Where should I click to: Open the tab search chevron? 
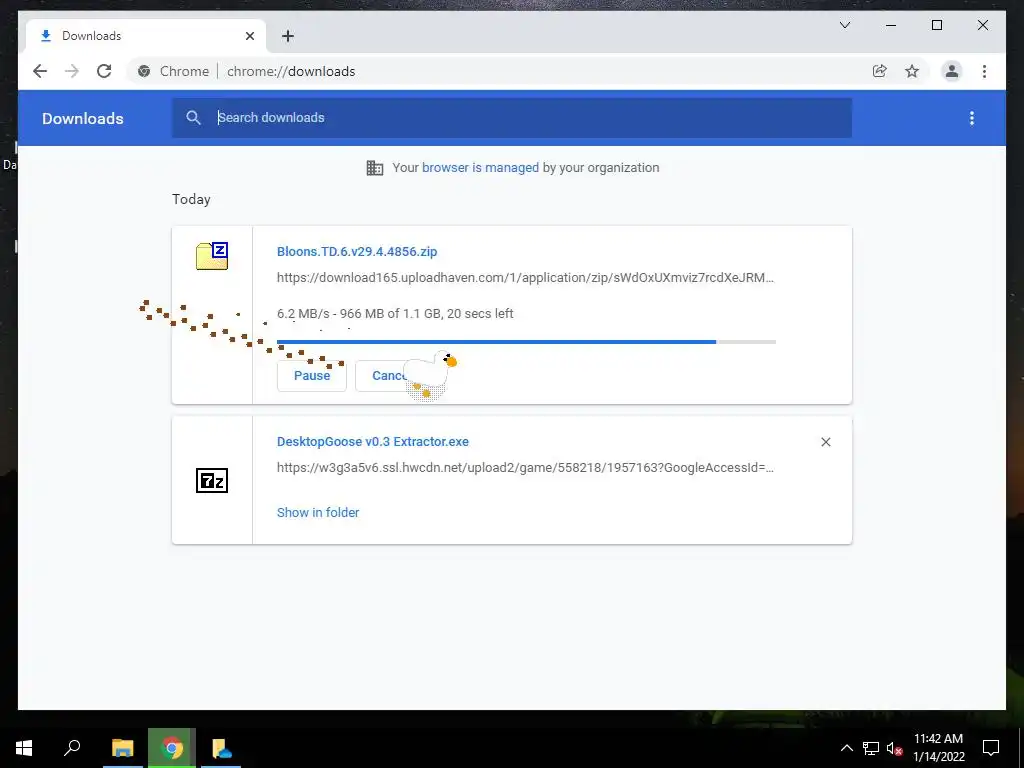tap(844, 25)
